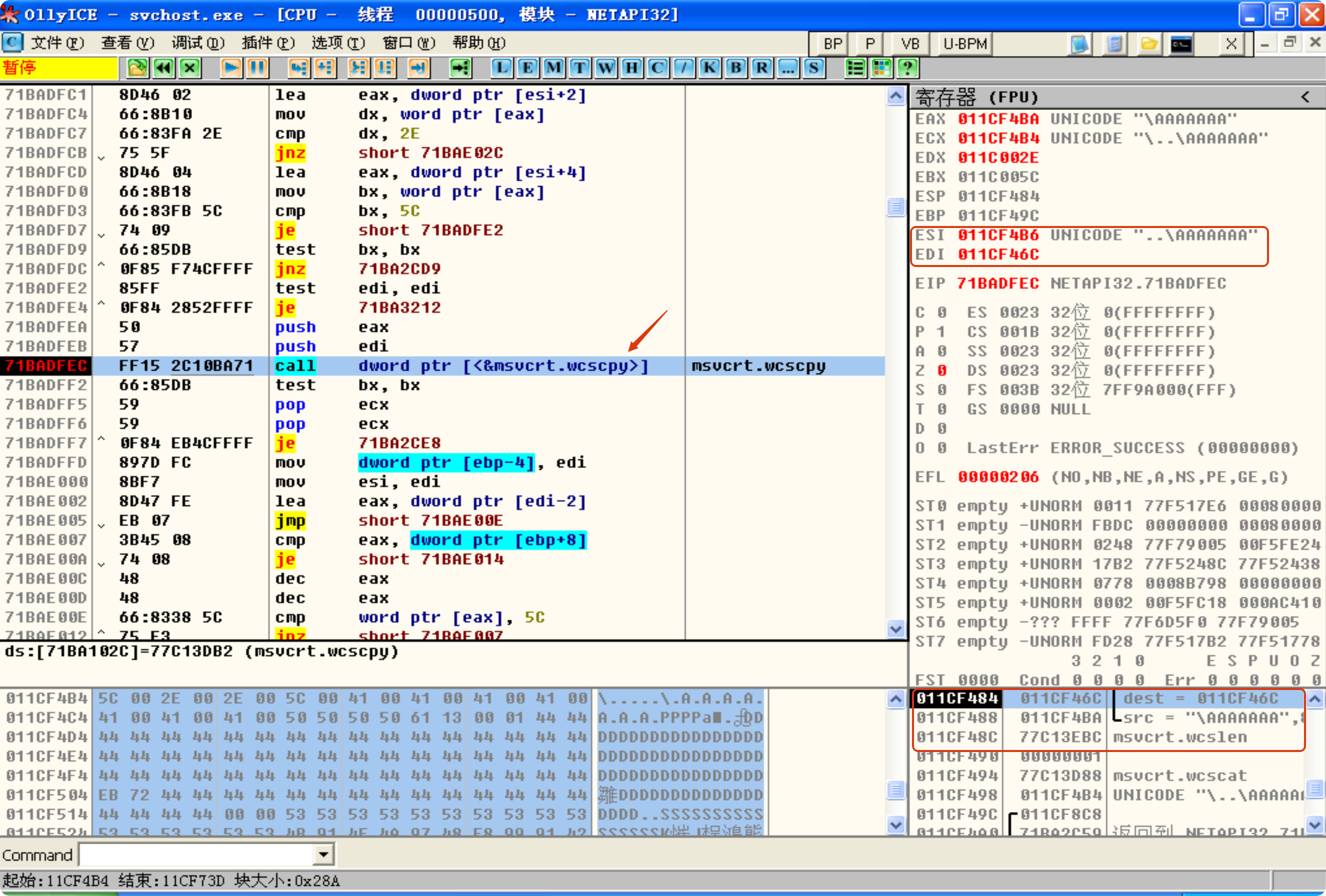Click the Go to address arrow icon
This screenshot has width=1326, height=896.
click(x=460, y=68)
